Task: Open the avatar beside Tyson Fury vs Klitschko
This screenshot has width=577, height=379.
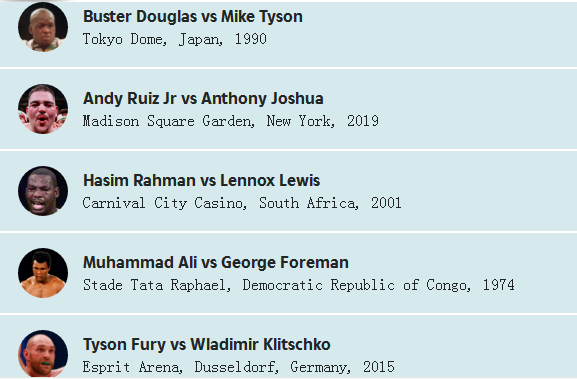Action: tap(43, 354)
